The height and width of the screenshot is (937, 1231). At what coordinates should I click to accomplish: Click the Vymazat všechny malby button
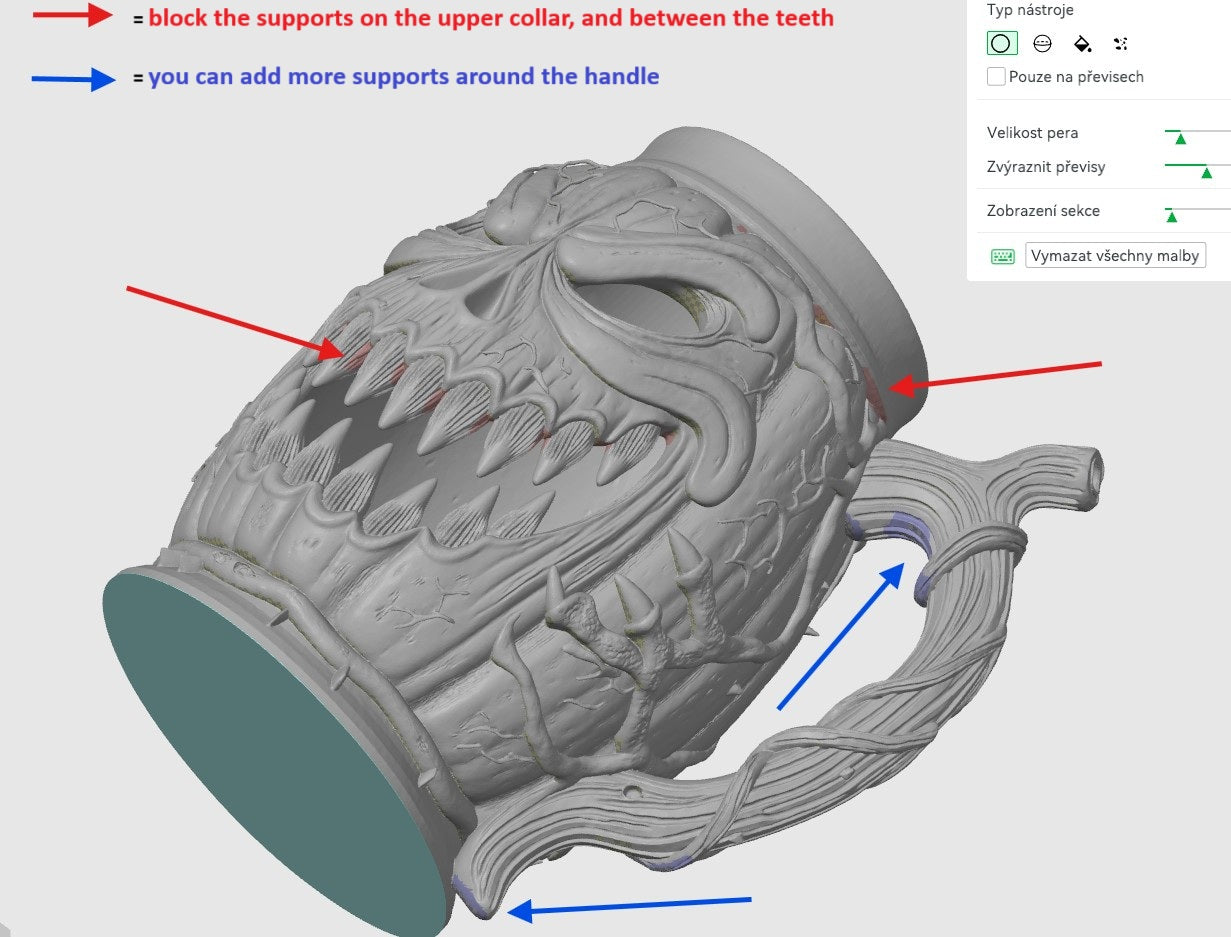[1115, 255]
